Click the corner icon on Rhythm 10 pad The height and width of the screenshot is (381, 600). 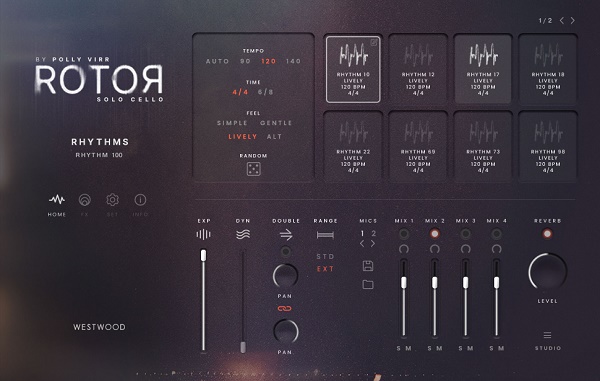pos(374,43)
